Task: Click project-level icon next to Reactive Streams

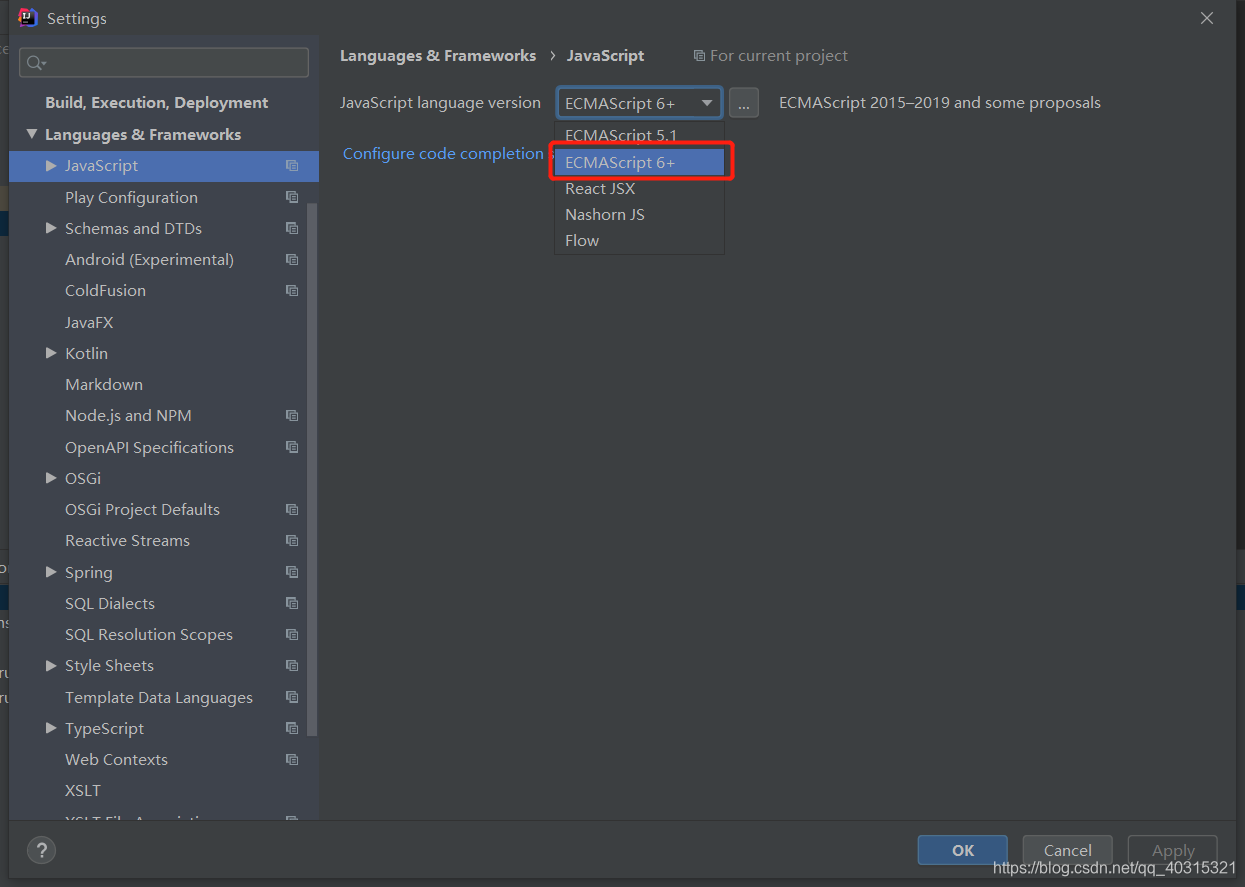Action: pos(292,540)
